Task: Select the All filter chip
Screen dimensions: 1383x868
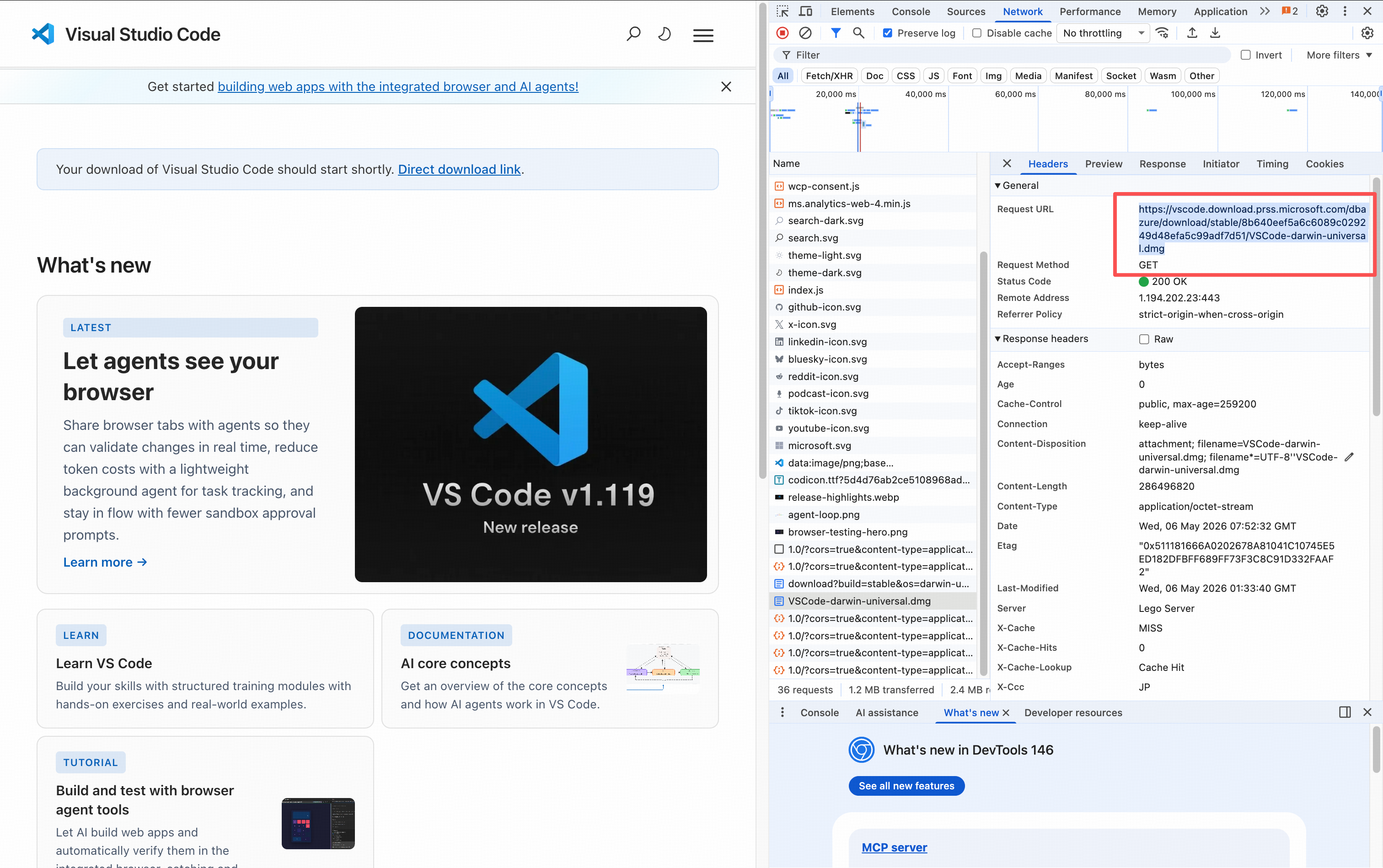Action: click(783, 76)
